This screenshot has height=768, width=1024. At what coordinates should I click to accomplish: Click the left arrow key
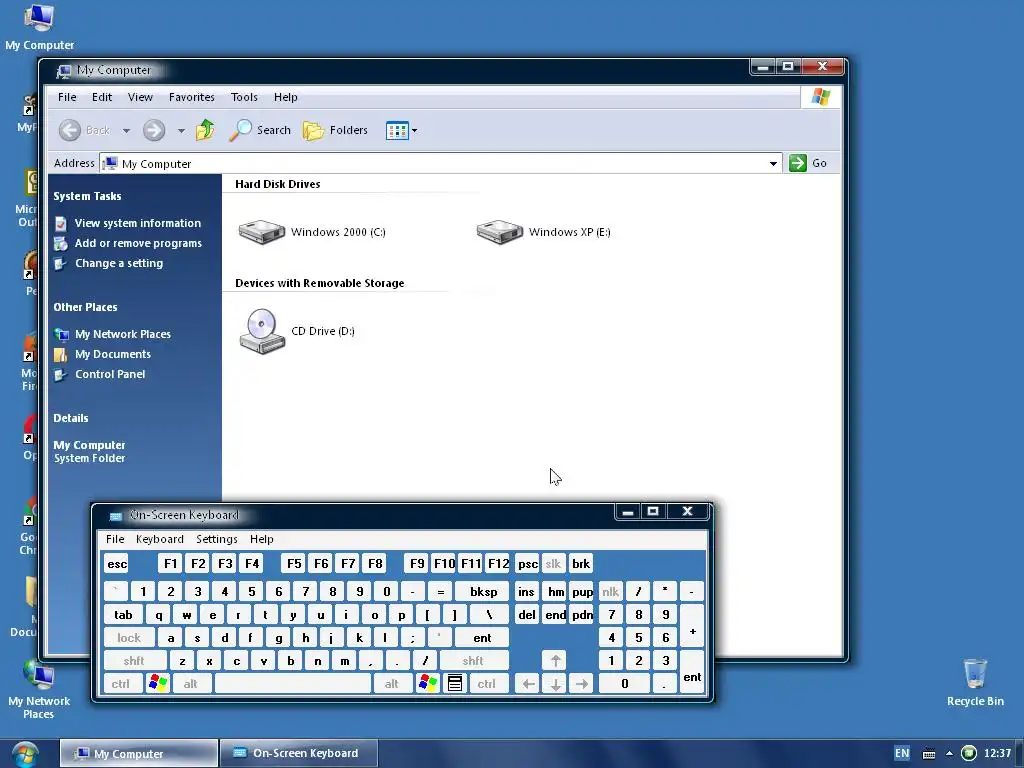point(528,684)
